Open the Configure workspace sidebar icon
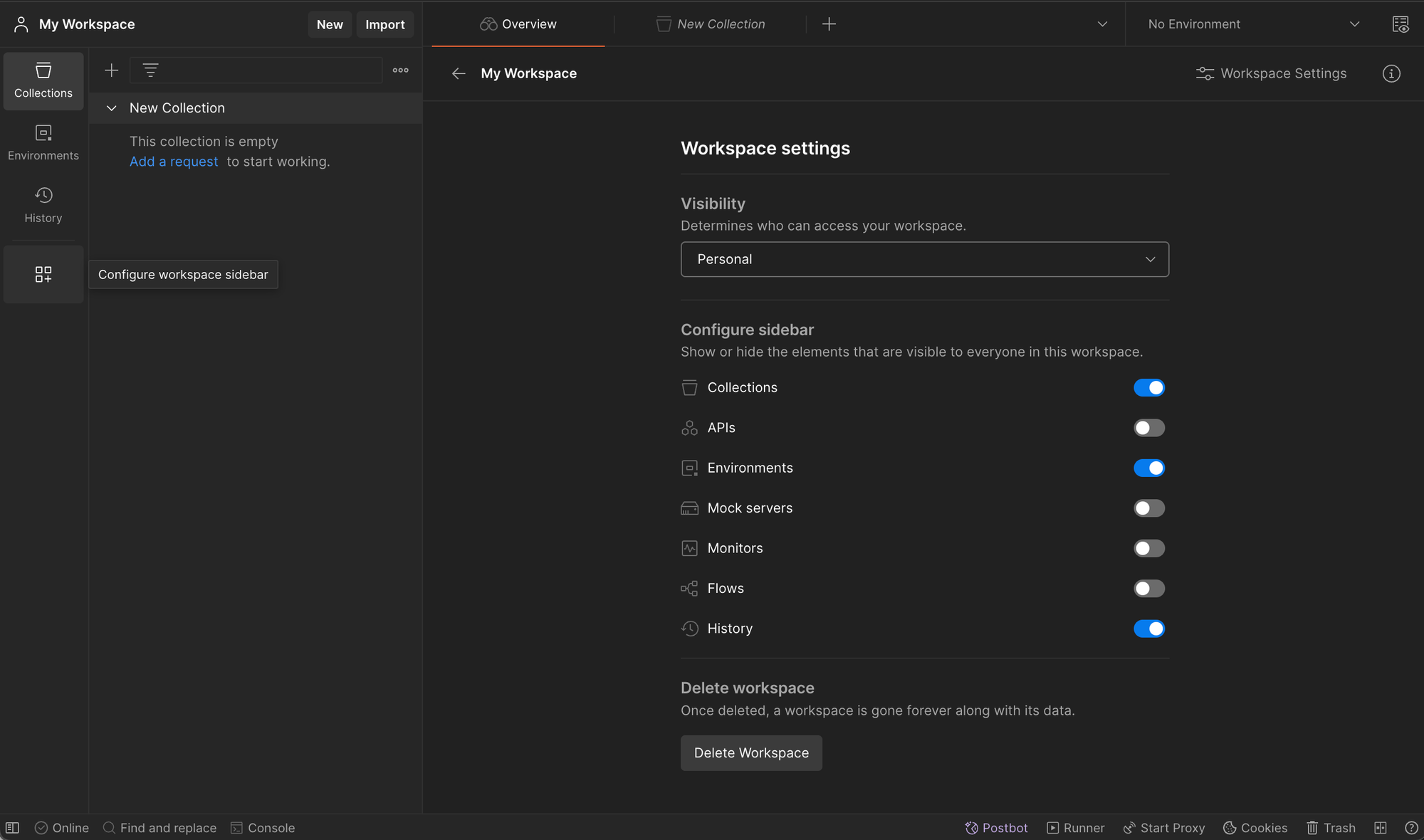Image resolution: width=1424 pixels, height=840 pixels. click(x=43, y=274)
